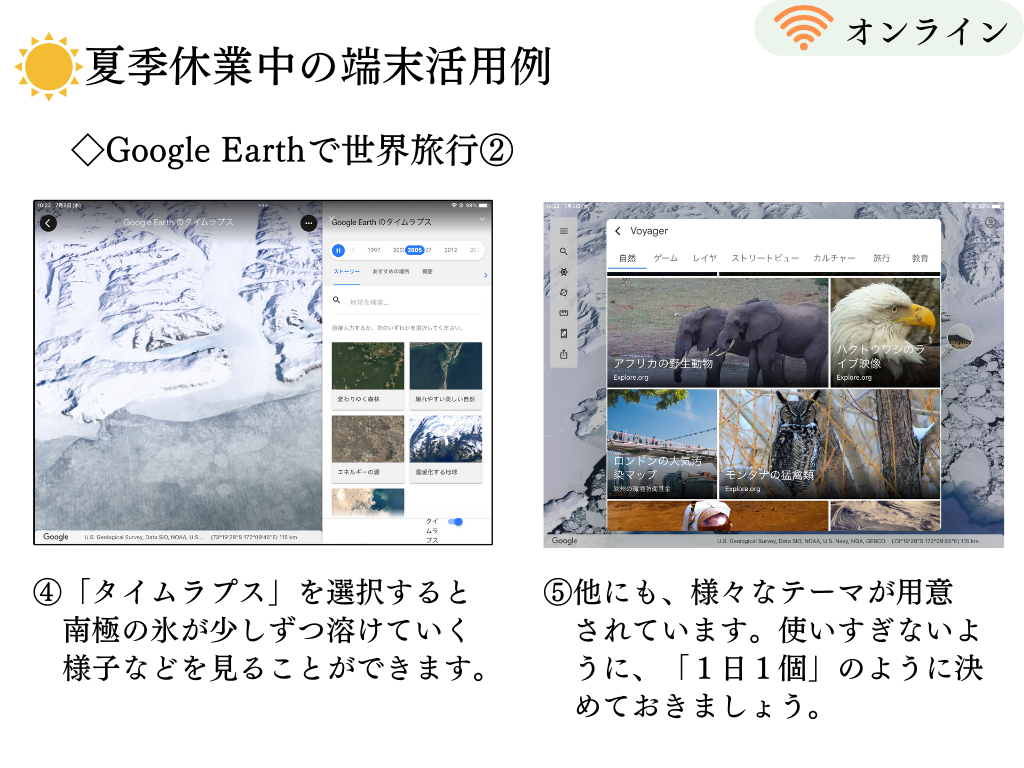Jump to year 2012 on the timeline
The height and width of the screenshot is (768, 1024).
(x=451, y=250)
